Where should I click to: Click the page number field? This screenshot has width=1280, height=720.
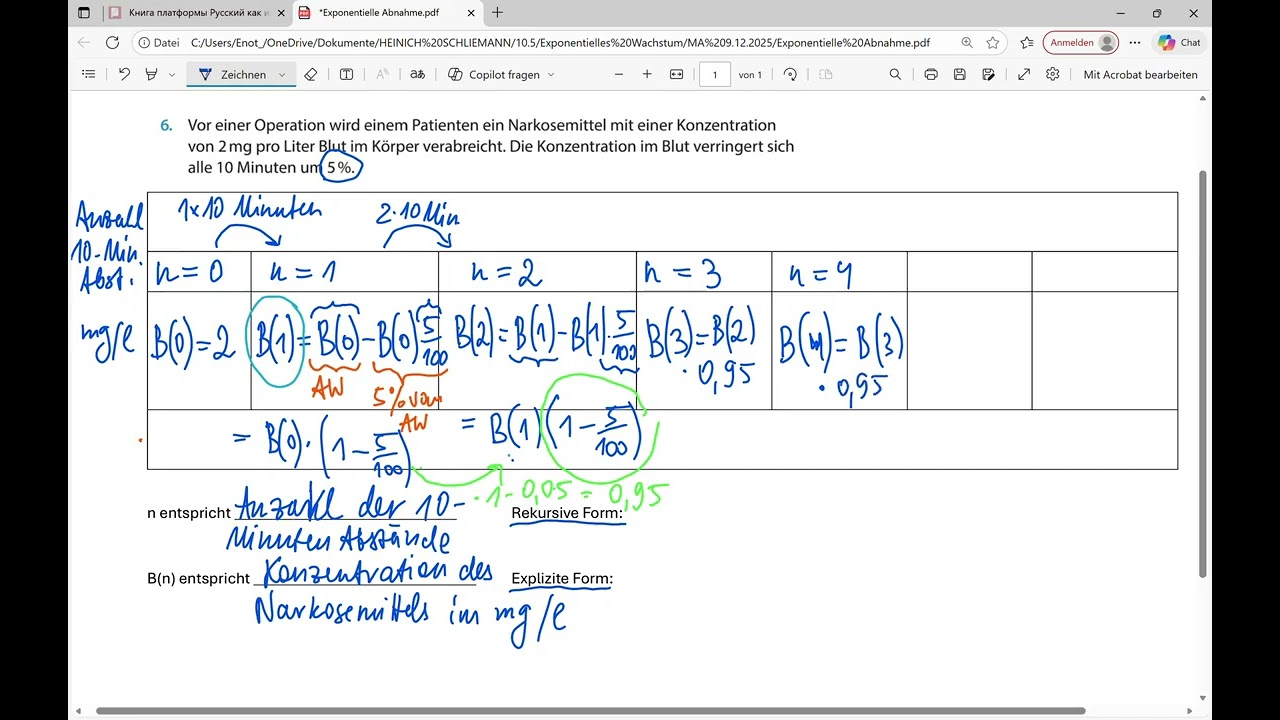click(x=715, y=74)
